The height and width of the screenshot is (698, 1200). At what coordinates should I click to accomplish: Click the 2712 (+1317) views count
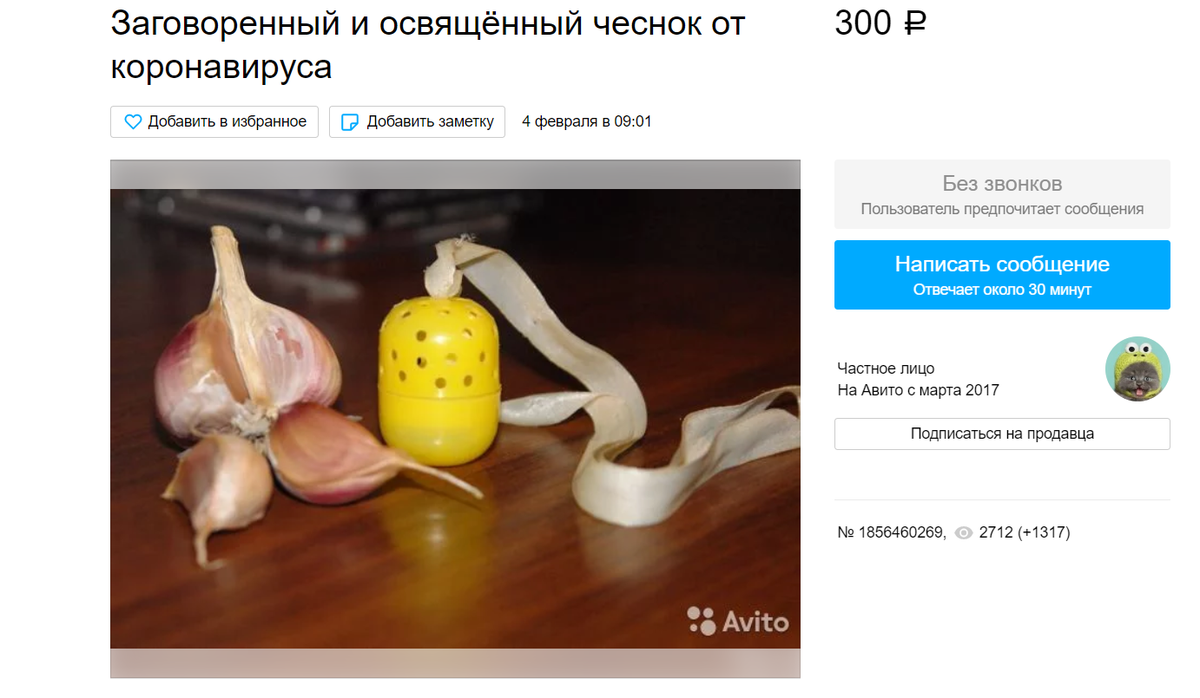1025,533
